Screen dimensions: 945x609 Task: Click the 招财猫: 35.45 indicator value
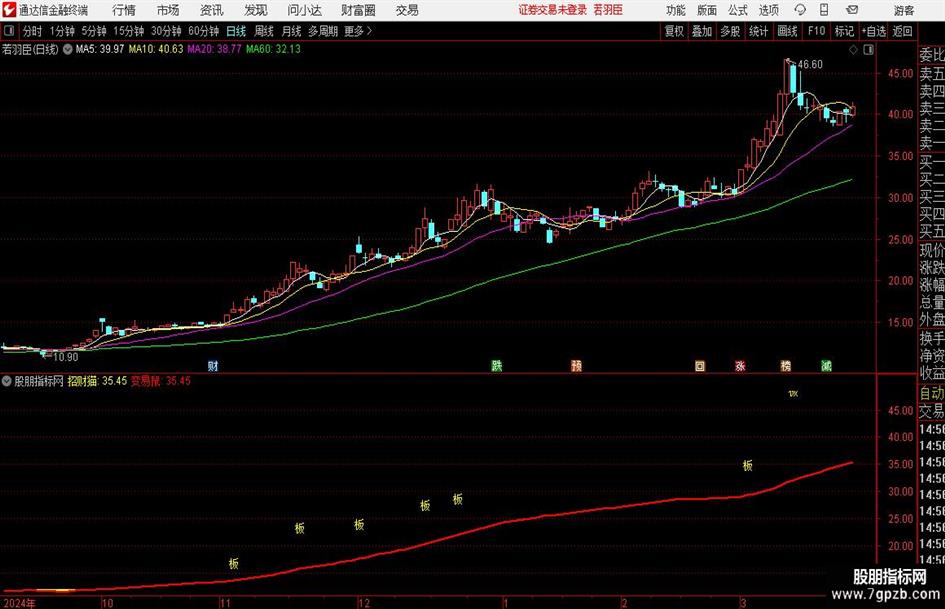point(97,381)
